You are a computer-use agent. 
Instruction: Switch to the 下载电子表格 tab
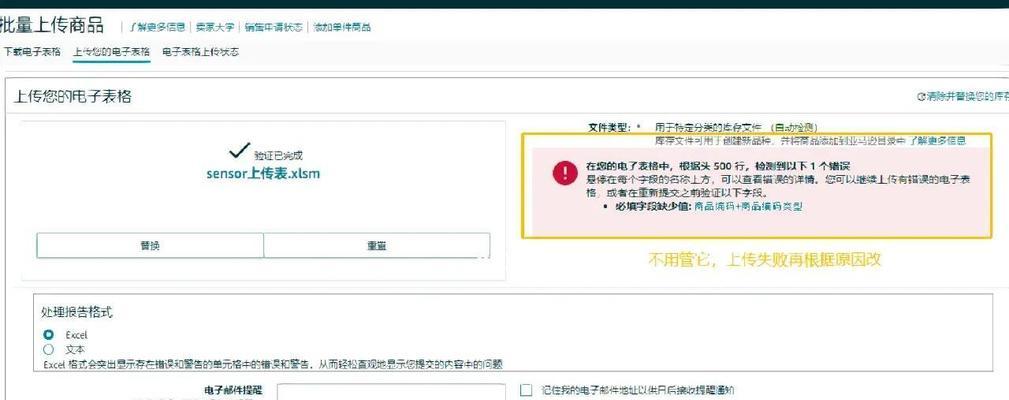(32, 52)
